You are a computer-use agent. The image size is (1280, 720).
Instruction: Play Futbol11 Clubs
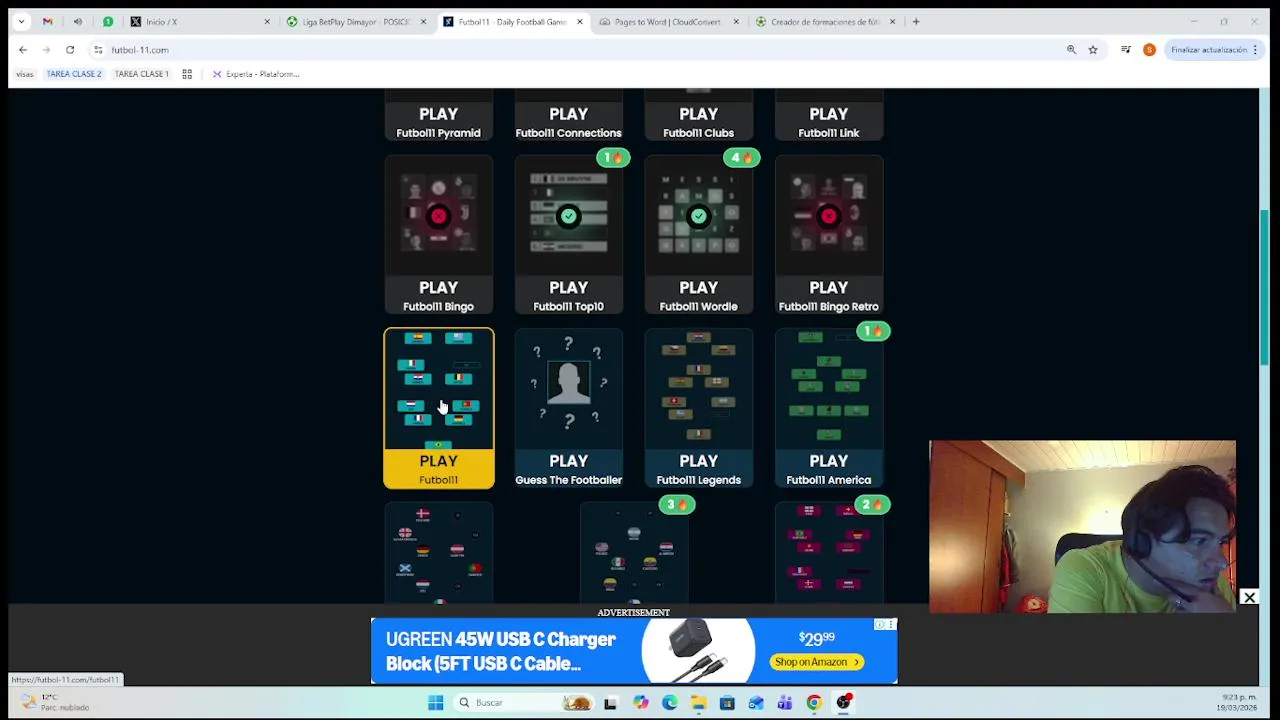point(698,115)
